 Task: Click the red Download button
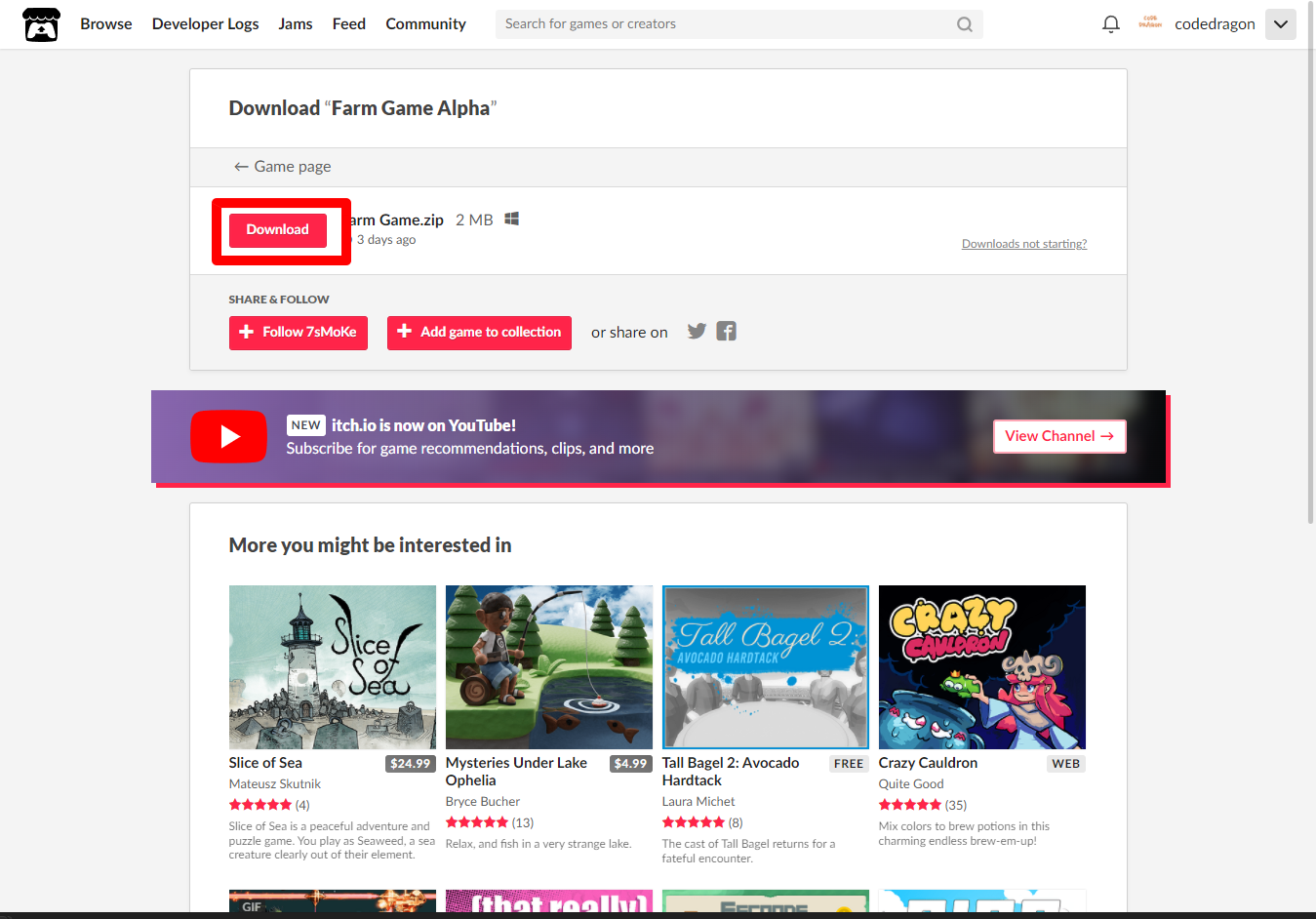pos(278,230)
